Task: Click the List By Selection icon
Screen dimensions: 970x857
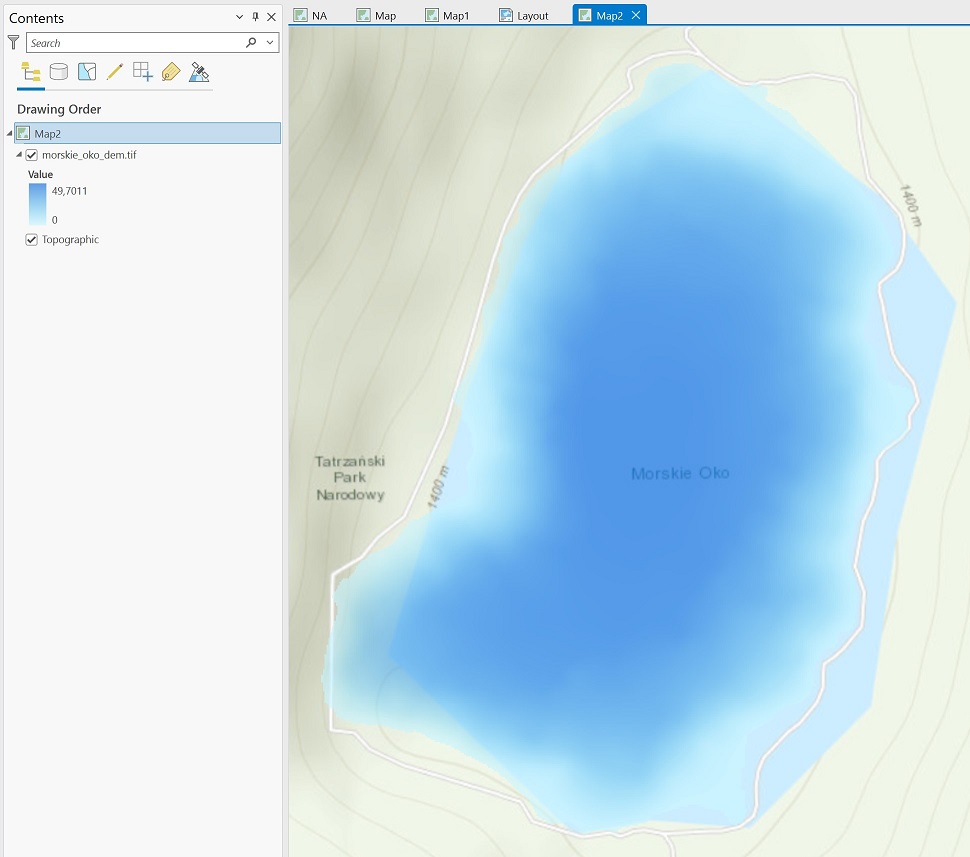Action: pyautogui.click(x=87, y=72)
